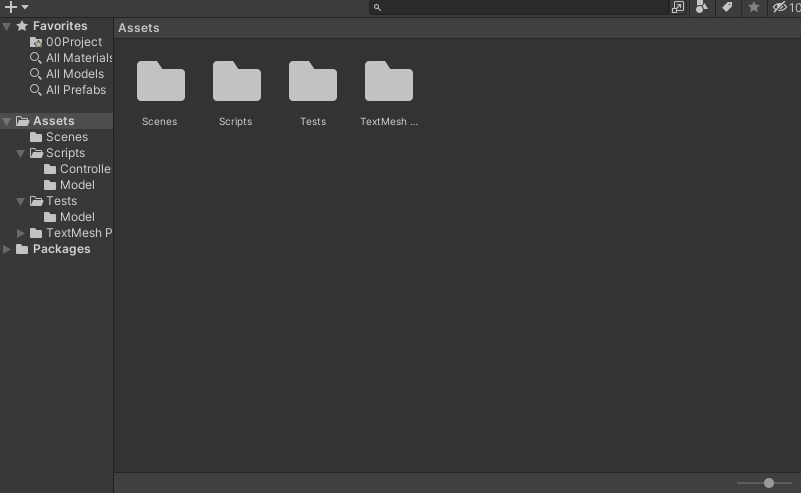801x493 pixels.
Task: Click the Packages folder icon in tree
Action: click(22, 249)
